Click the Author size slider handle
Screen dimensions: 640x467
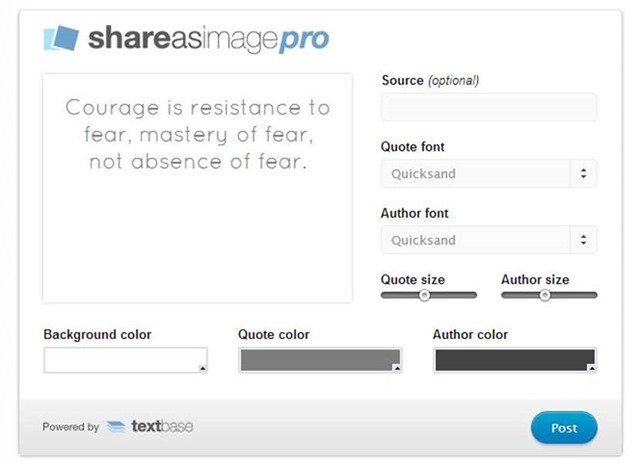click(545, 295)
